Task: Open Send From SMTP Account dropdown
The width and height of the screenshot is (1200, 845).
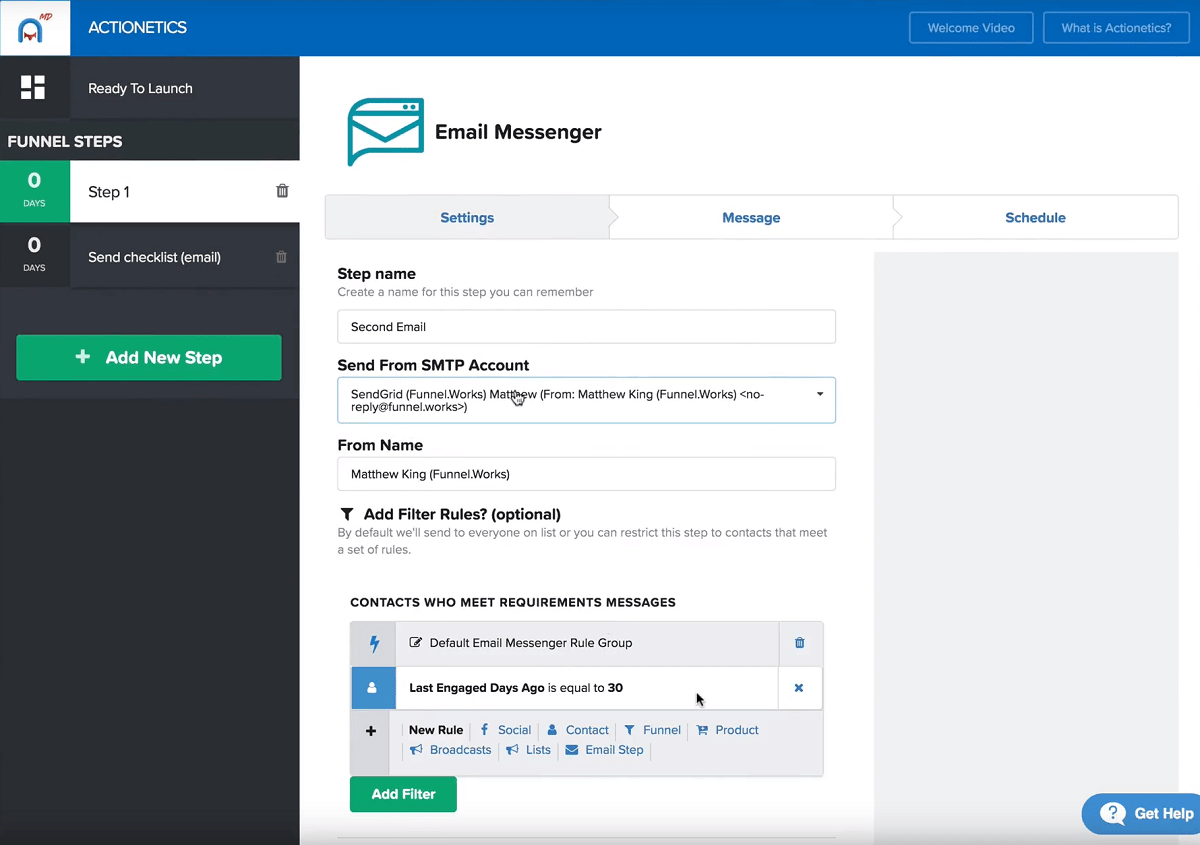Action: (587, 400)
